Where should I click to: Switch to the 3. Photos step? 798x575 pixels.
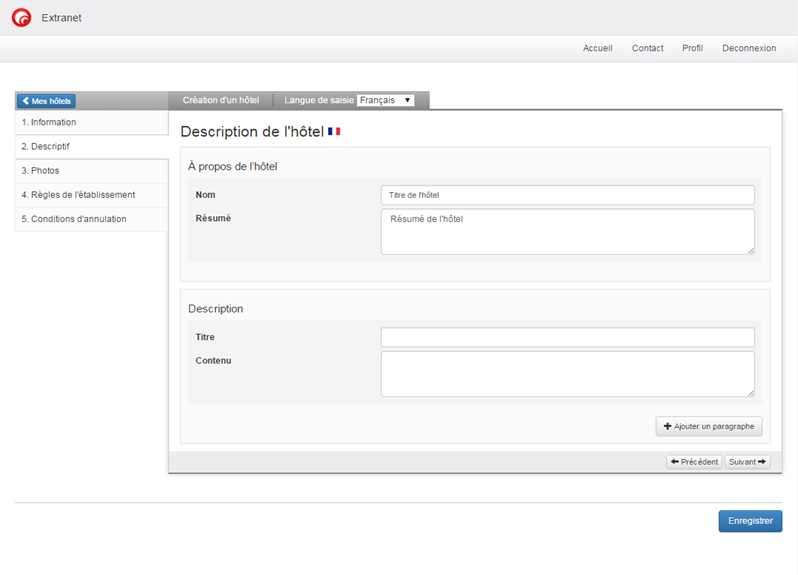pyautogui.click(x=91, y=171)
